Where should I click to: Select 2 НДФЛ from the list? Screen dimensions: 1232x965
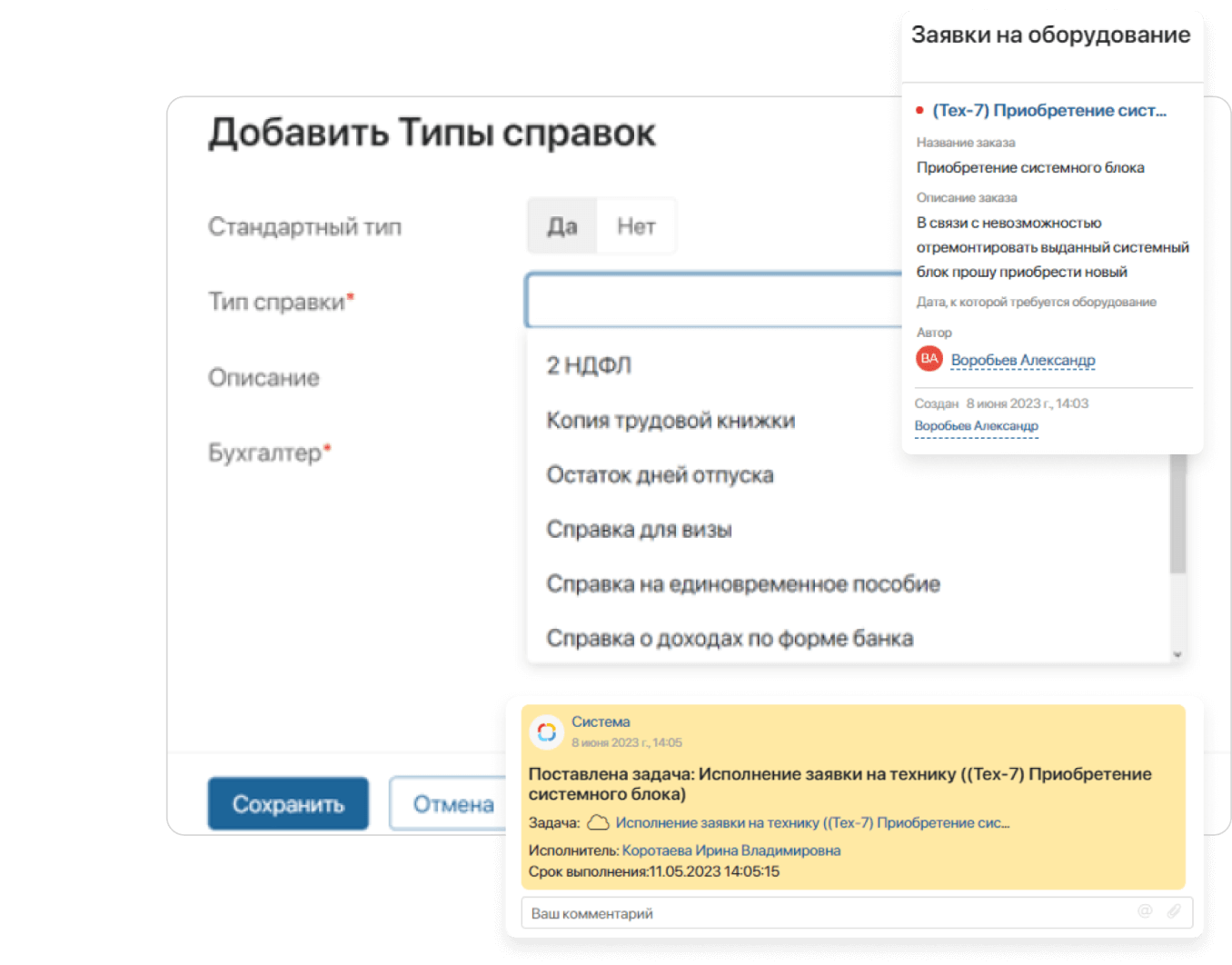pyautogui.click(x=588, y=365)
